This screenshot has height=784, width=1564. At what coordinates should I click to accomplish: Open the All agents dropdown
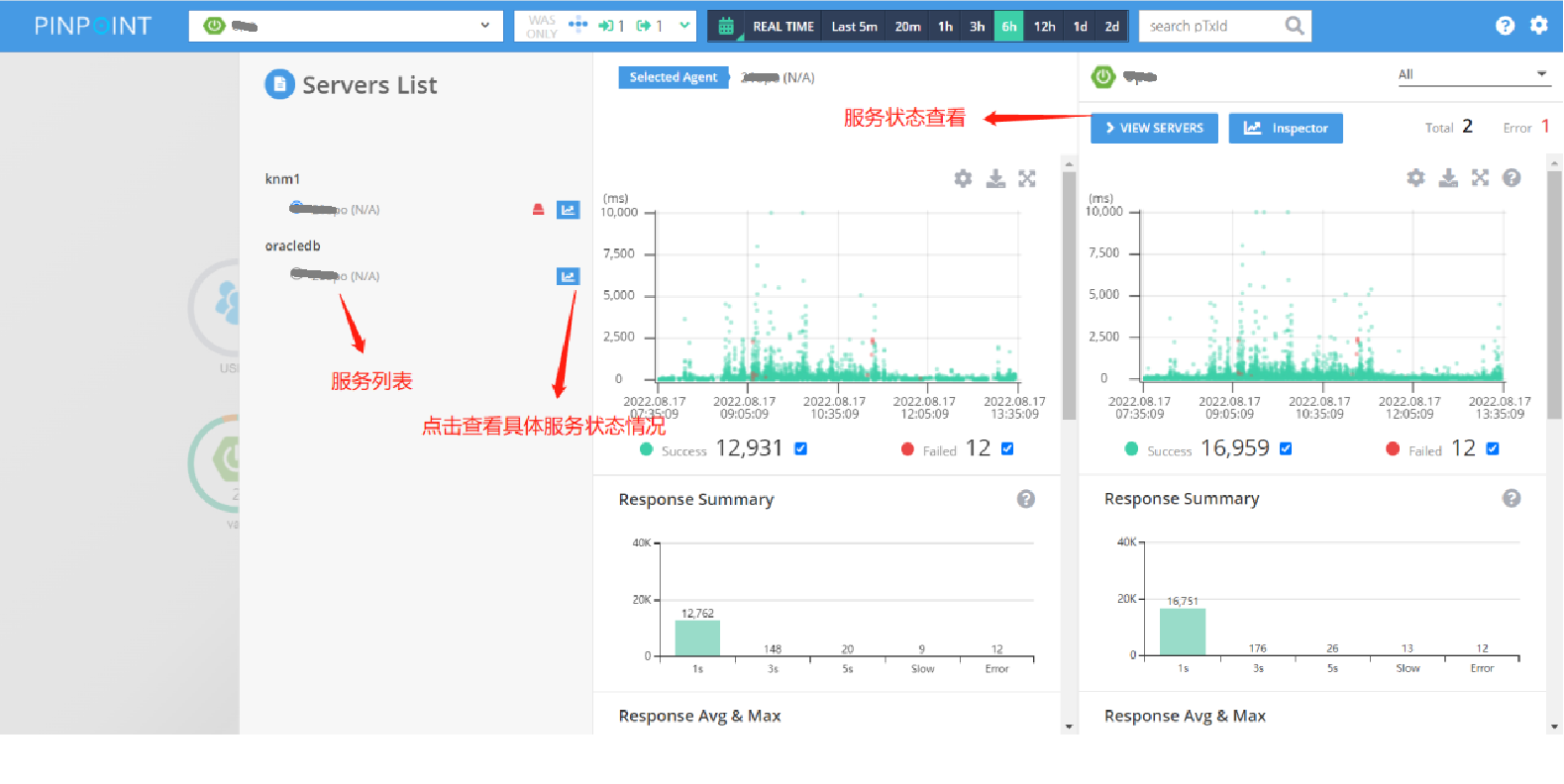point(1473,74)
